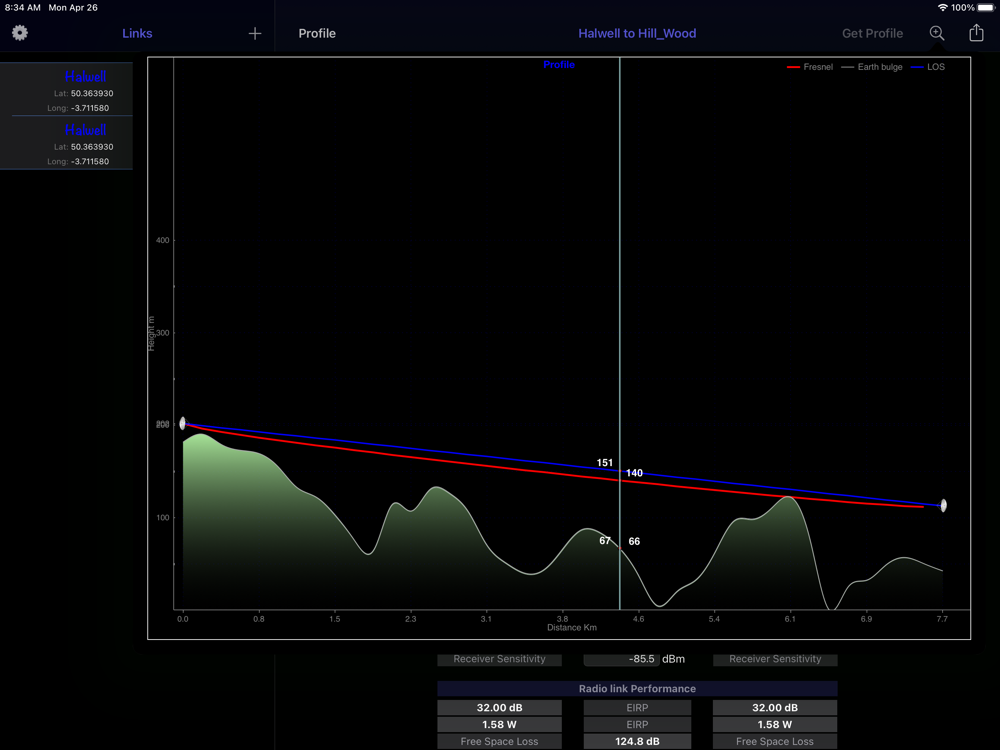
Task: Click the 7.7 distance axis tick
Action: (942, 619)
